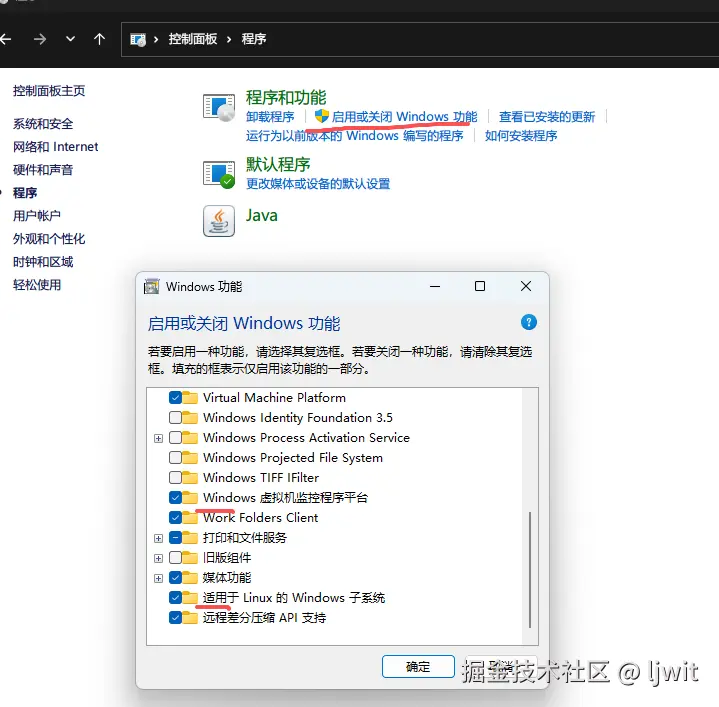The width and height of the screenshot is (719, 707).
Task: Click folder icon next to Virtual Machine Platform
Action: (190, 398)
